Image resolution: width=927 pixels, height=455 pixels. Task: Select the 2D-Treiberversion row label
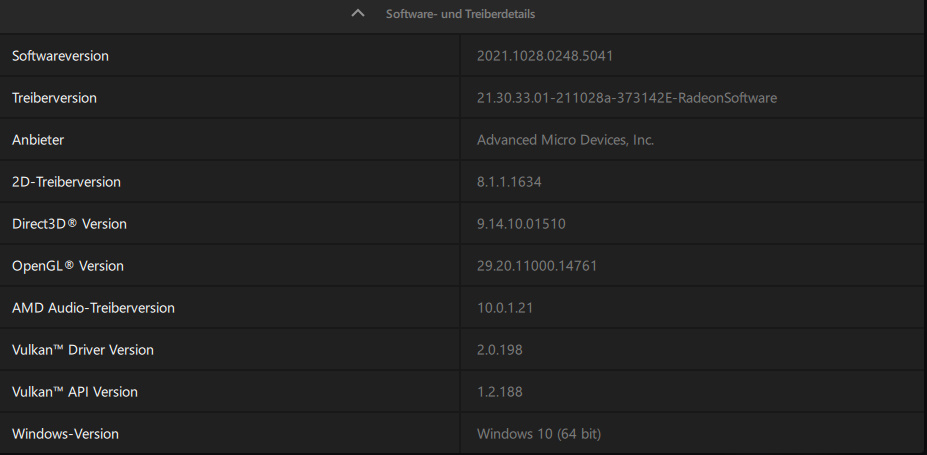[66, 182]
